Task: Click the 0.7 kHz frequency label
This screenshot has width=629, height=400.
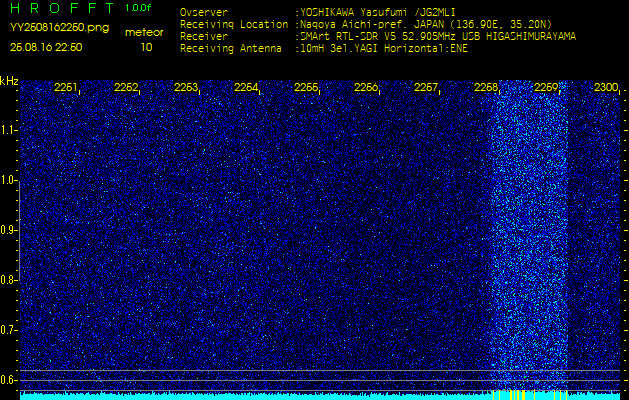Action: [7, 330]
